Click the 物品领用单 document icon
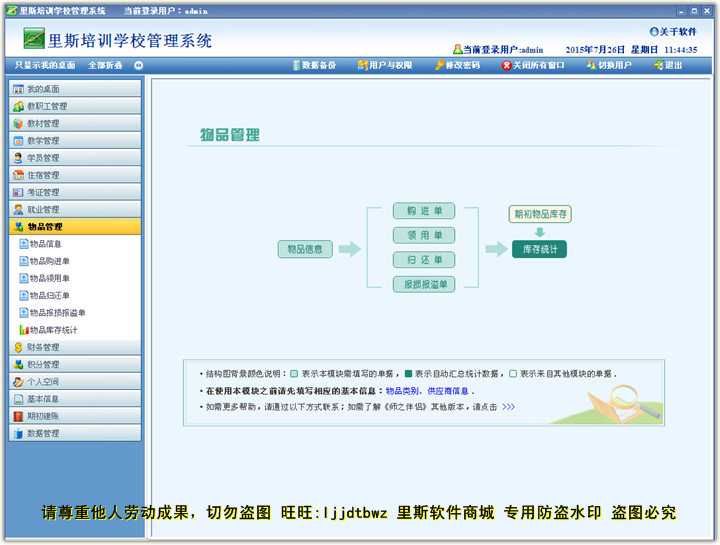Screen dimensions: 720x545 pyautogui.click(x=23, y=278)
